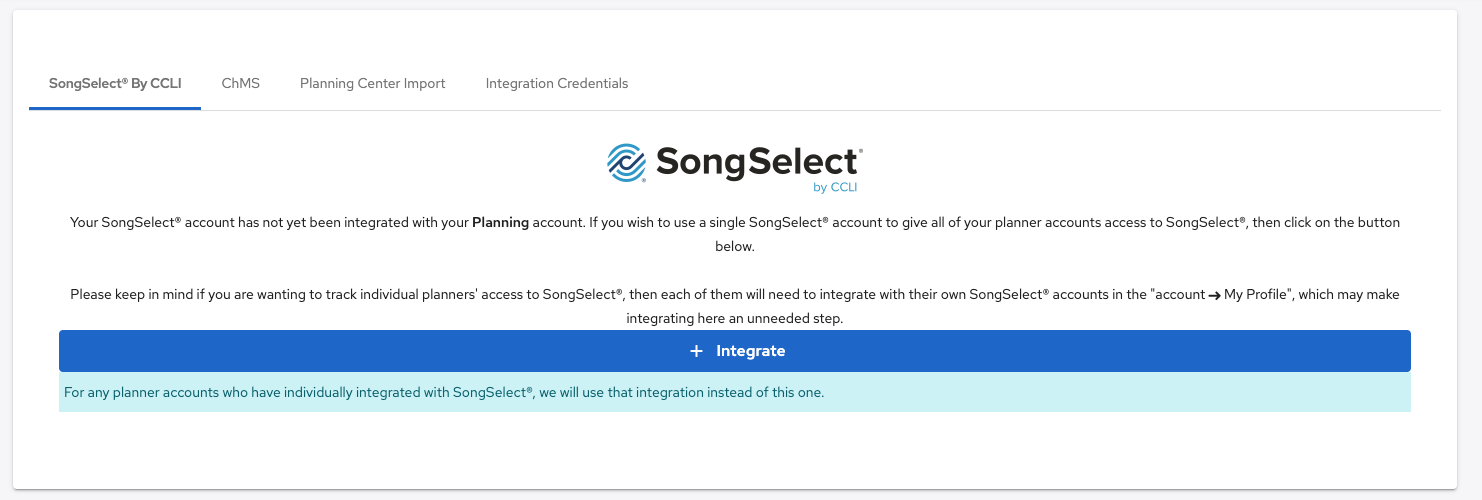Image resolution: width=1482 pixels, height=500 pixels.
Task: Click the "by CCLI" text under logo
Action: 835,187
